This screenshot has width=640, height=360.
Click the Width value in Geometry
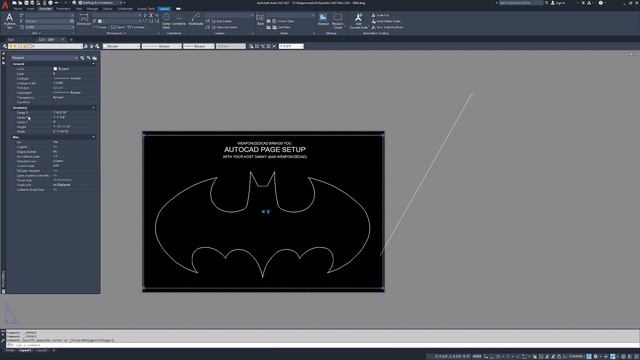pyautogui.click(x=61, y=131)
